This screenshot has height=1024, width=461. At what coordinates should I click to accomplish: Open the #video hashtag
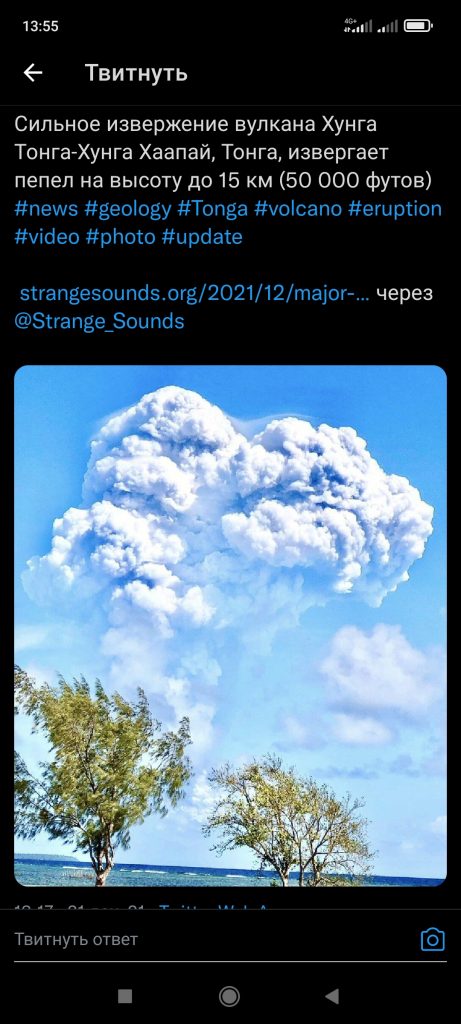(47, 237)
